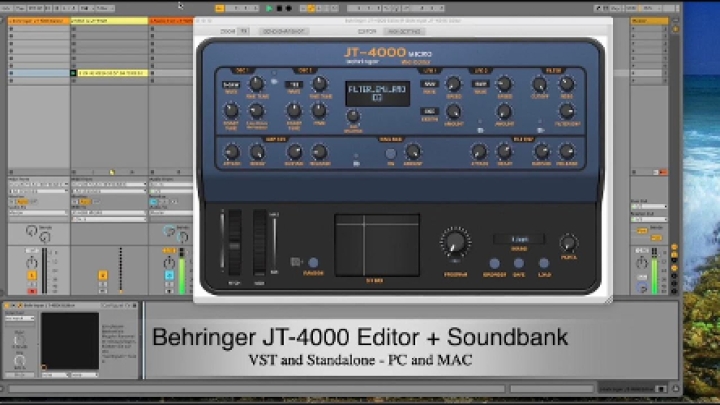Toggle the small switch under LFO 1 Amount
The height and width of the screenshot is (405, 720).
click(480, 130)
